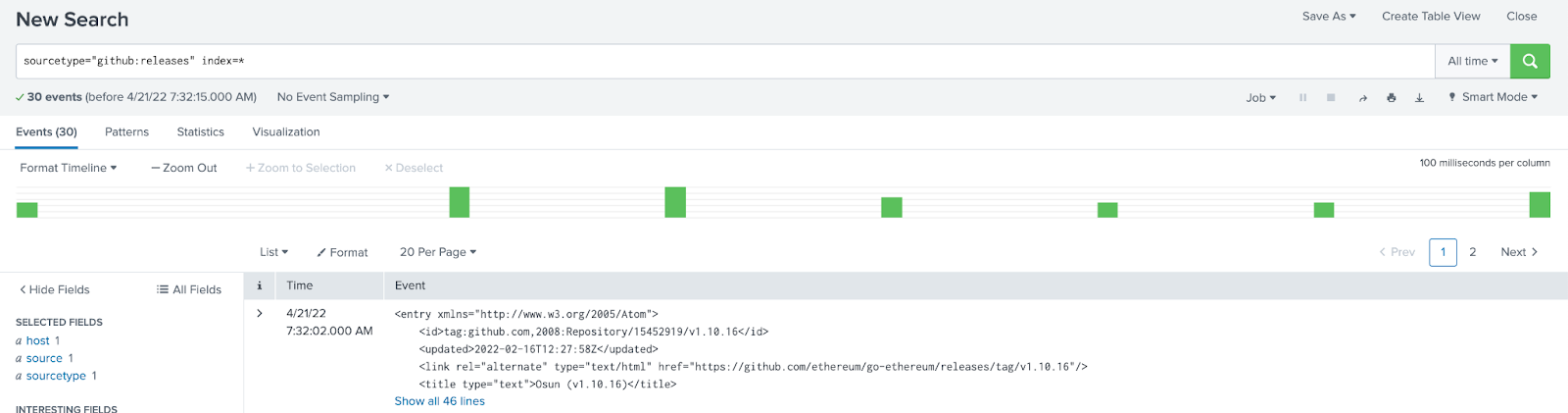Screen dimensions: 1568x413
Task: Click in the search query input field
Action: tap(725, 61)
